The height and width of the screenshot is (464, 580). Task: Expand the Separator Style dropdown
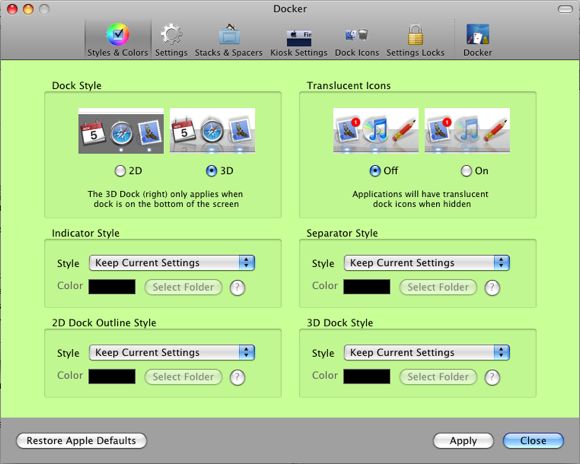click(x=427, y=263)
